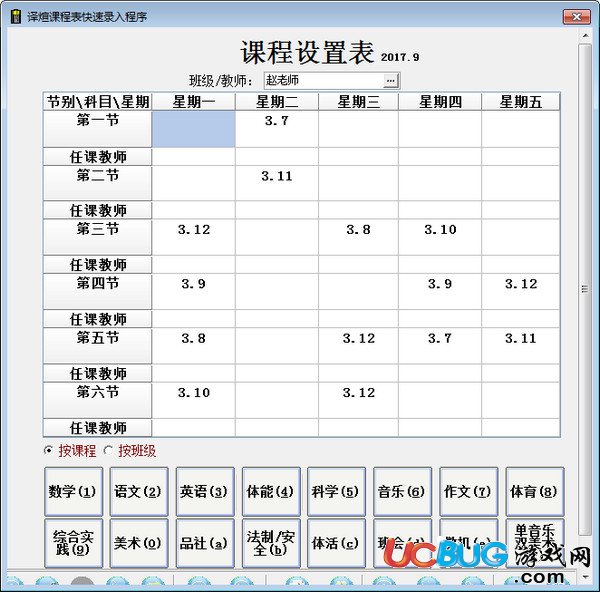Click the 星期三 column header
The image size is (600, 592).
click(359, 102)
